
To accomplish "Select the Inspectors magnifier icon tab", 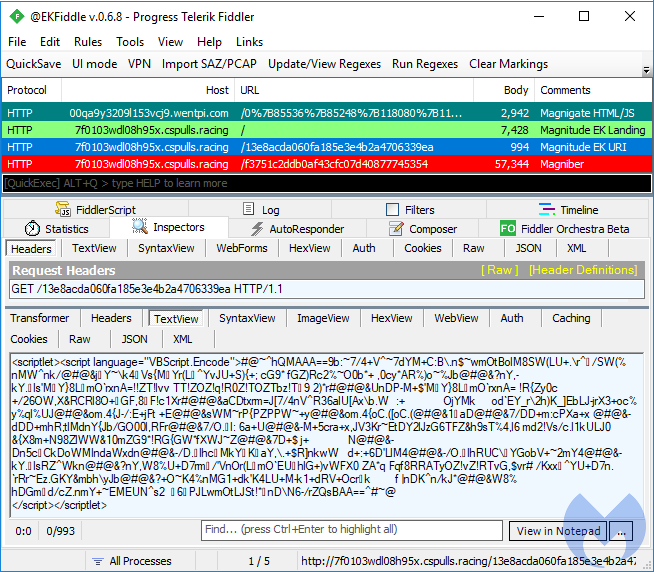I will tap(140, 228).
